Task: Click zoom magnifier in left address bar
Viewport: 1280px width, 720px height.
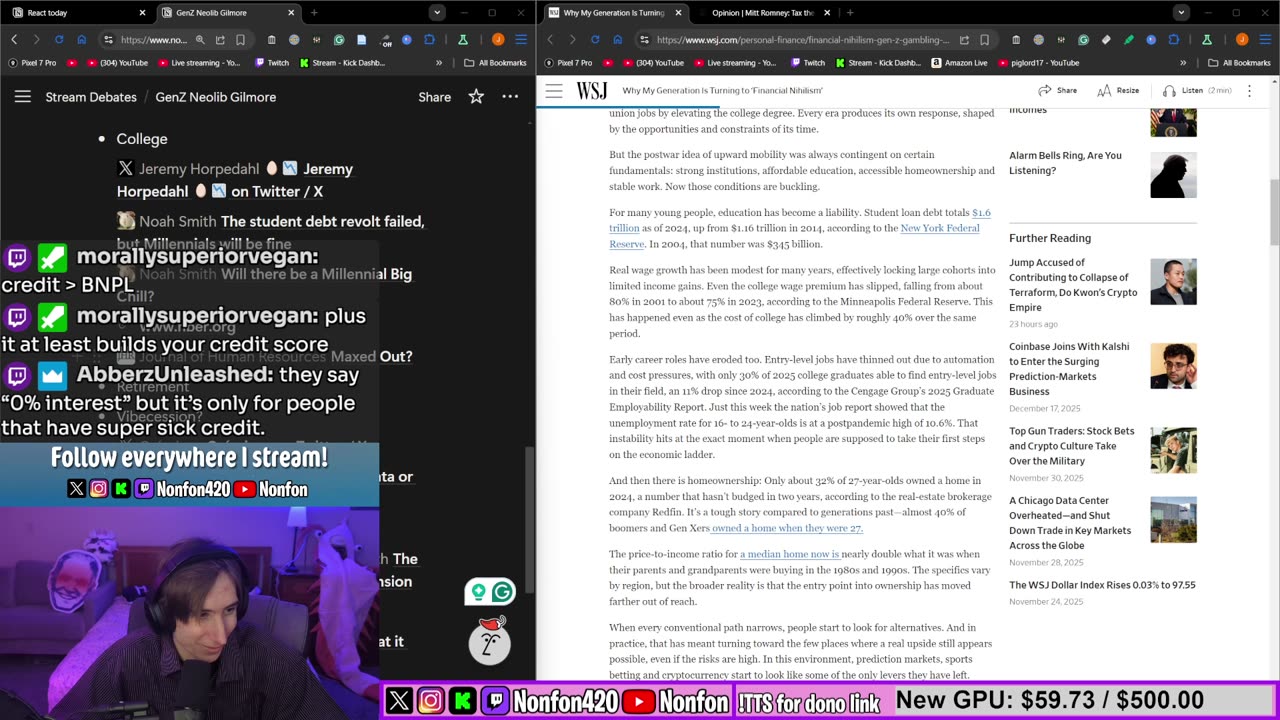Action: (x=200, y=40)
